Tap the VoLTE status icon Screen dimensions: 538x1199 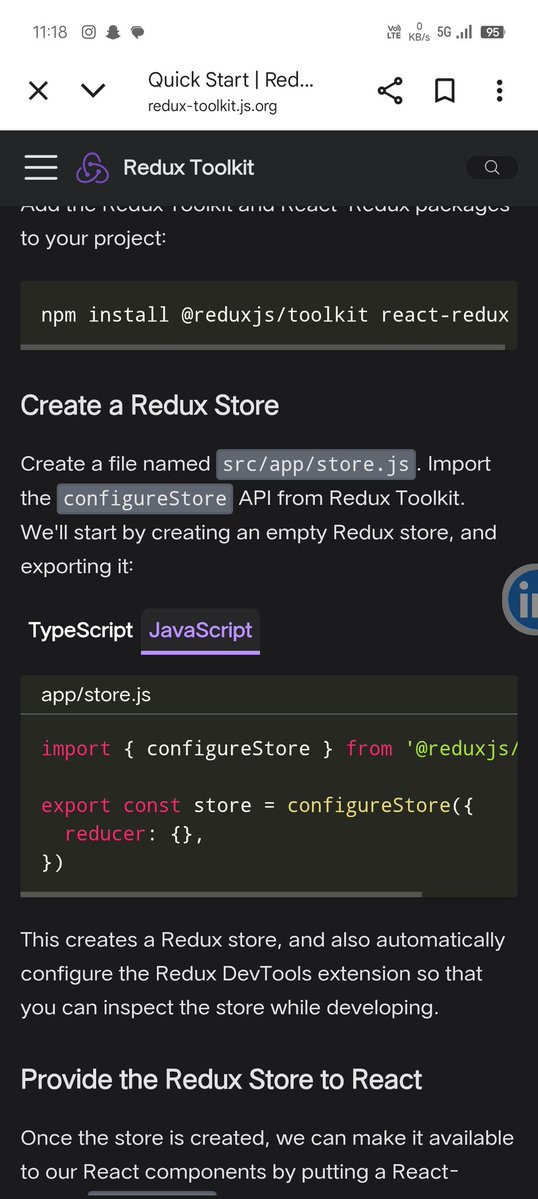[394, 32]
